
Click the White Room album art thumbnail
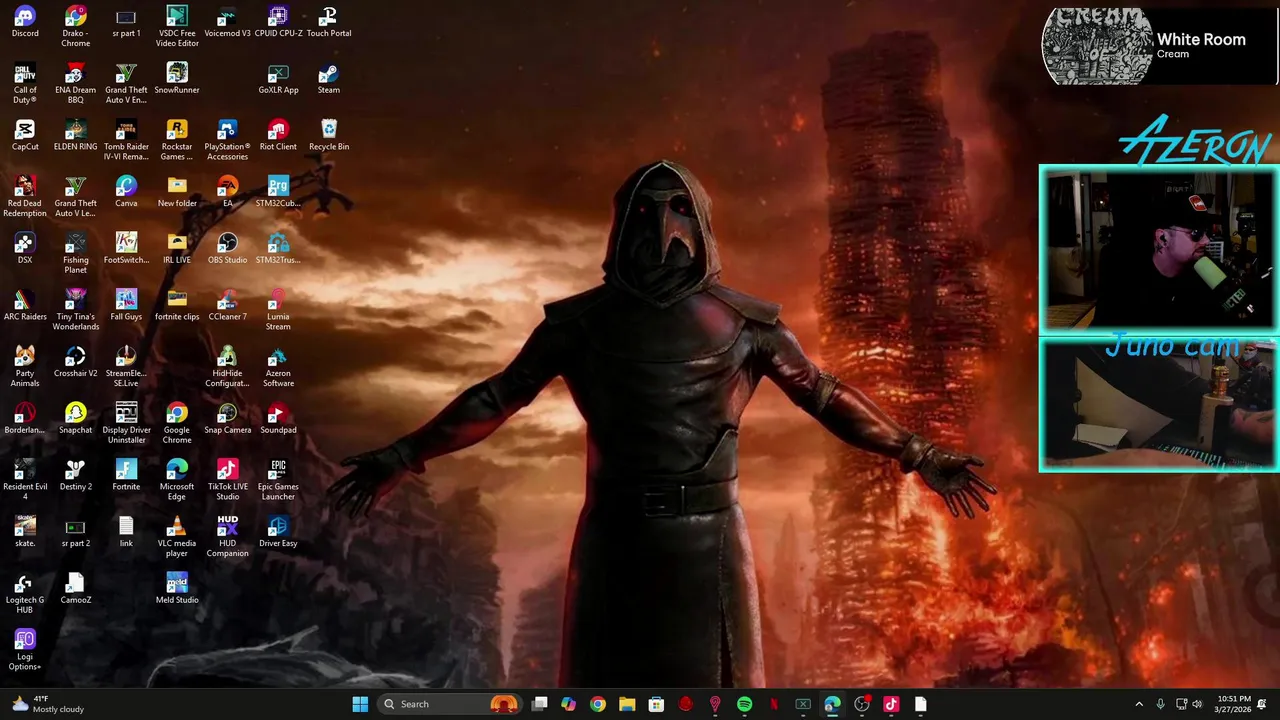[x=1097, y=46]
